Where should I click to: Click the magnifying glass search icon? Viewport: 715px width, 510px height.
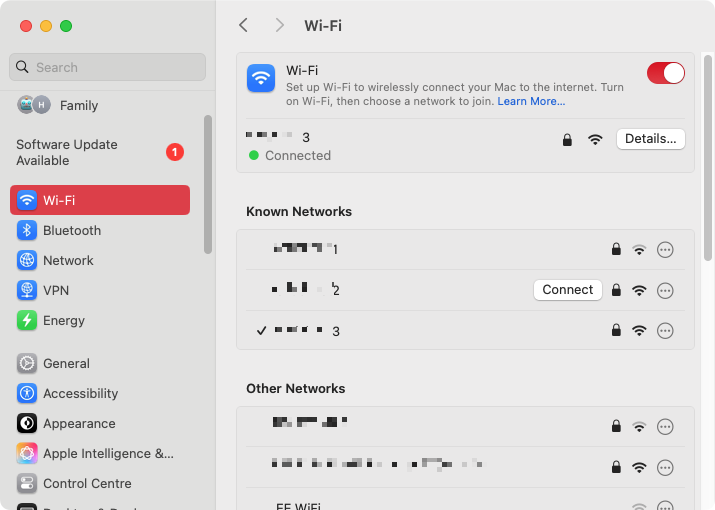22,67
